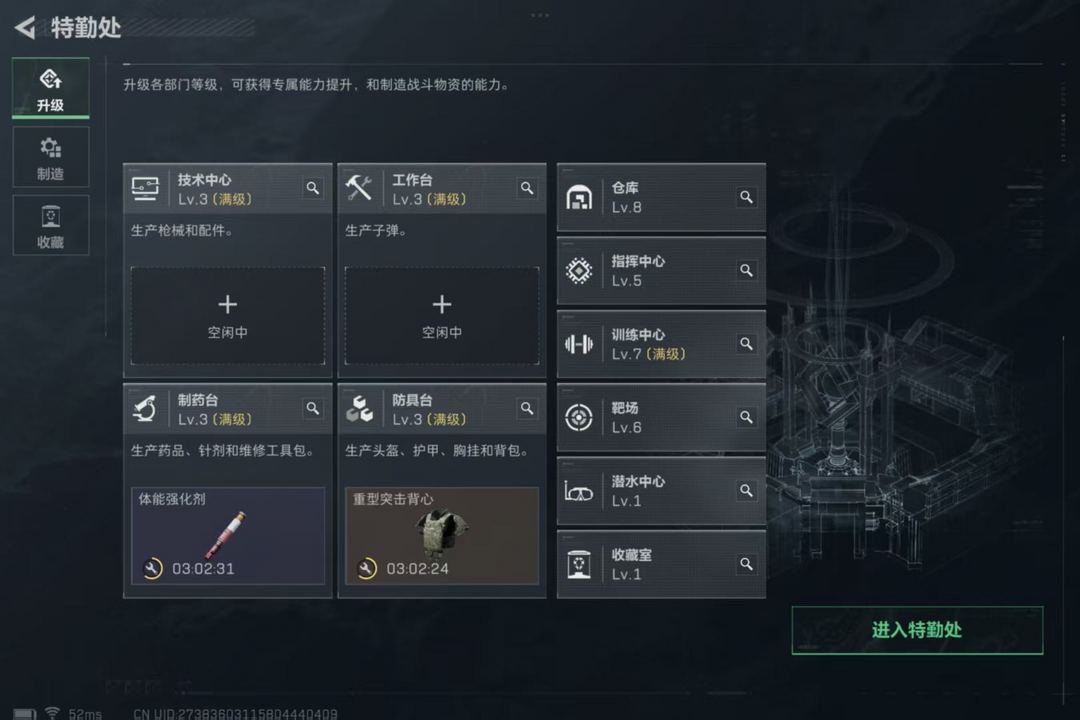View 制药台 details with magnifier icon
This screenshot has width=1080, height=720.
click(x=313, y=409)
